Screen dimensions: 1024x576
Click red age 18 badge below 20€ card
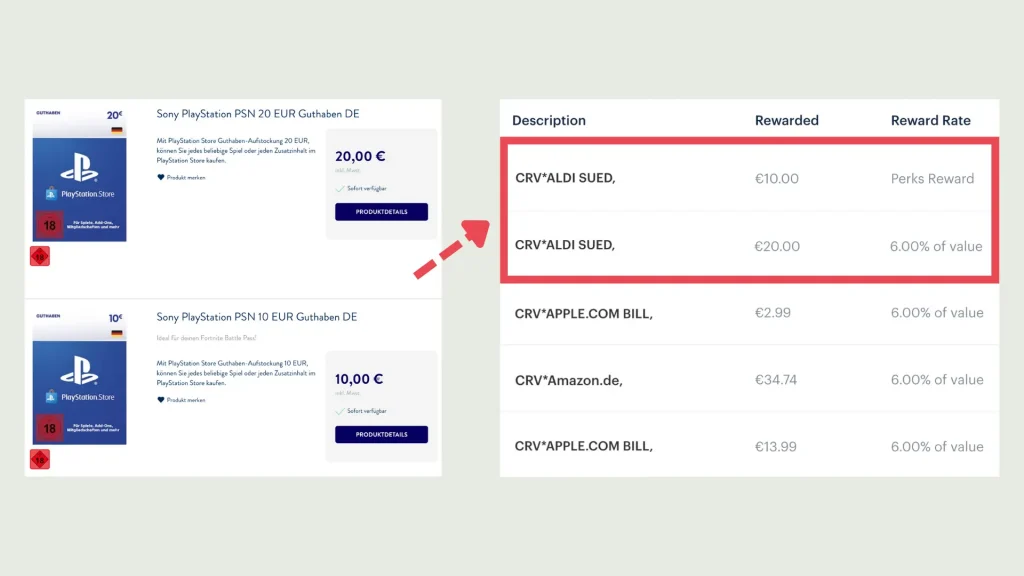40,257
